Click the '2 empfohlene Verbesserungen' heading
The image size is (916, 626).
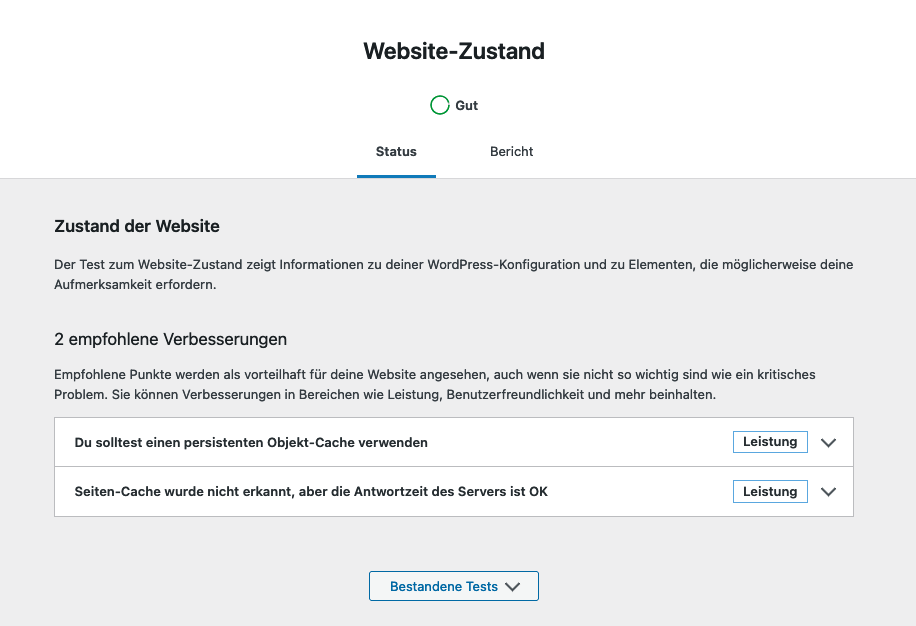pos(171,339)
